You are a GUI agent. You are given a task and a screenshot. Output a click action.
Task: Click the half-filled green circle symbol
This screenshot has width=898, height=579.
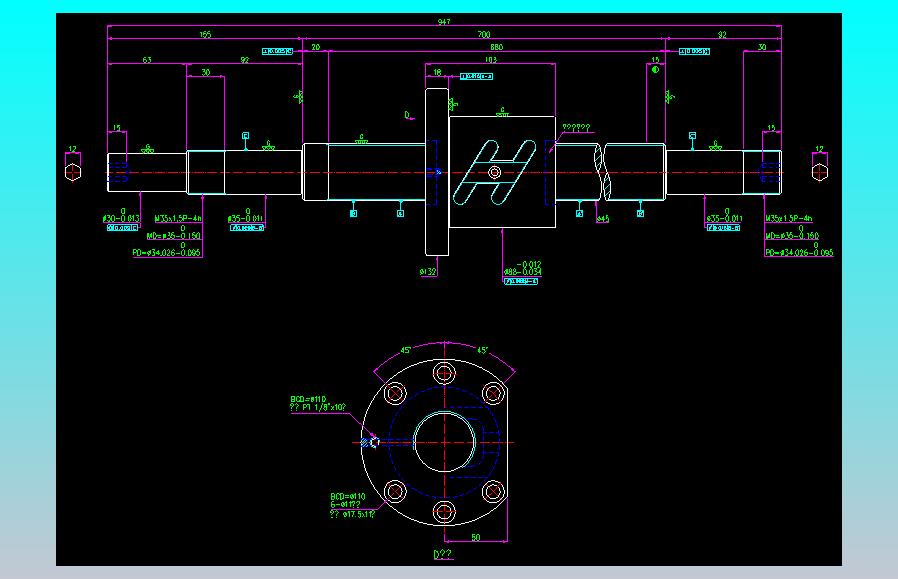click(655, 70)
